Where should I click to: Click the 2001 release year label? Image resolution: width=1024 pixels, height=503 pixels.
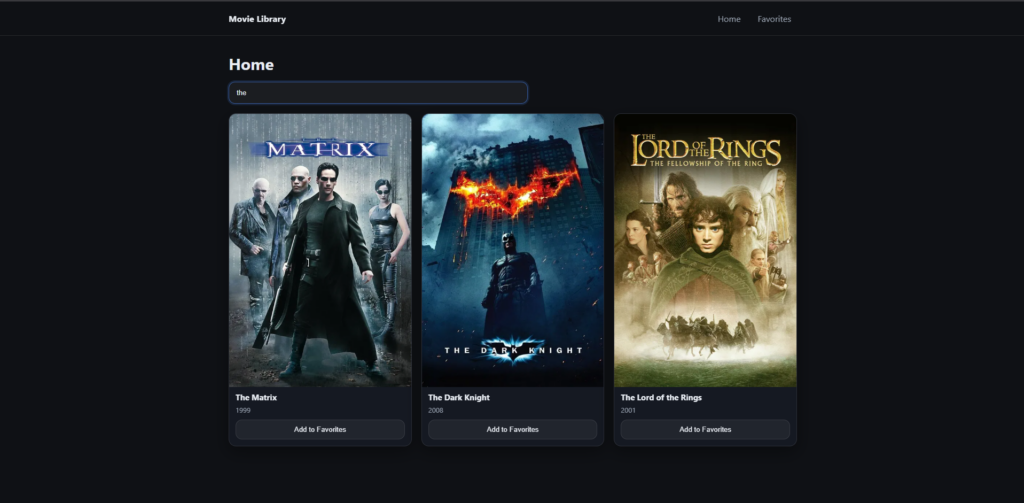click(628, 411)
